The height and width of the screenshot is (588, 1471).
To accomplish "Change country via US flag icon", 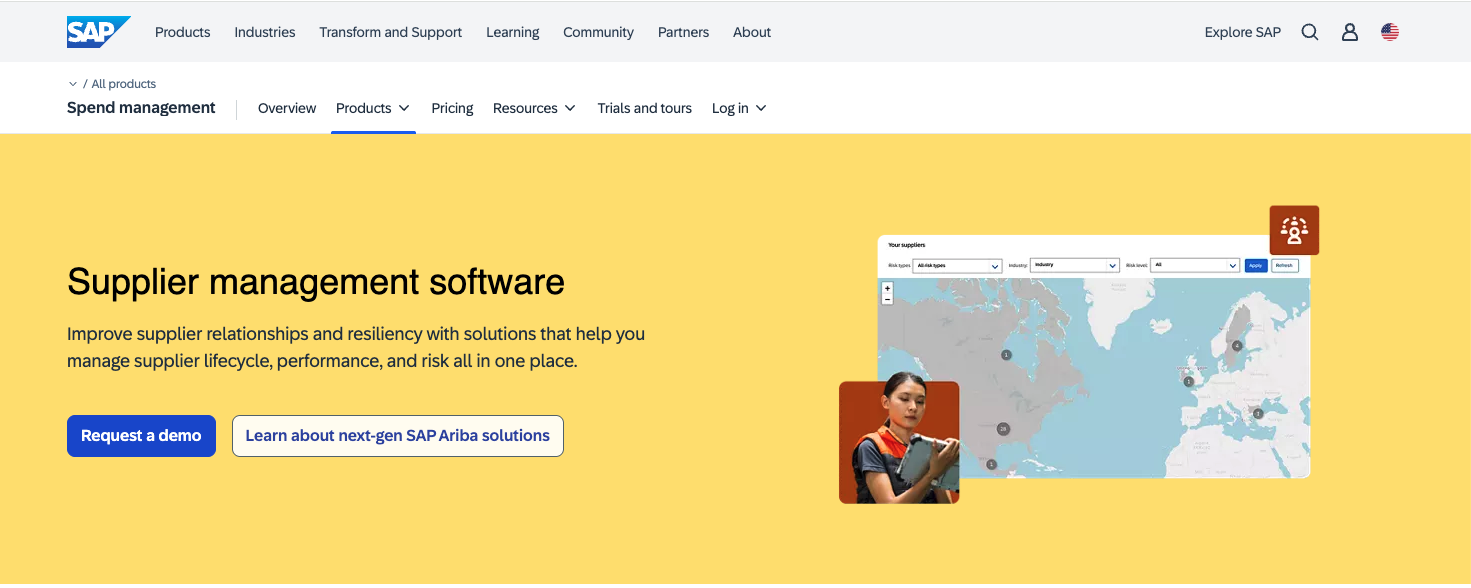I will click(1390, 32).
